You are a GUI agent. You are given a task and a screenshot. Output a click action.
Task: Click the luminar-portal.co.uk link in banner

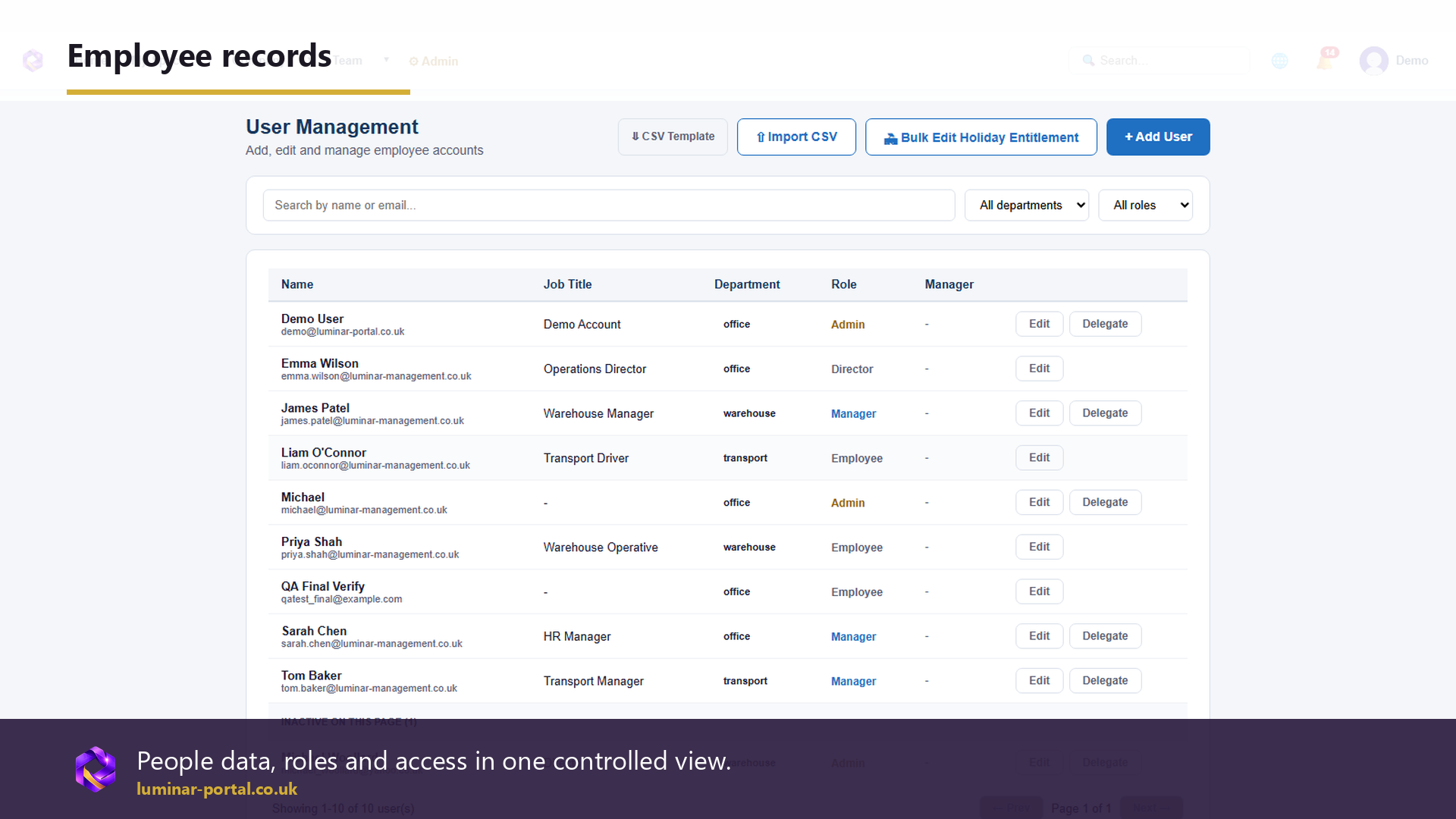217,789
